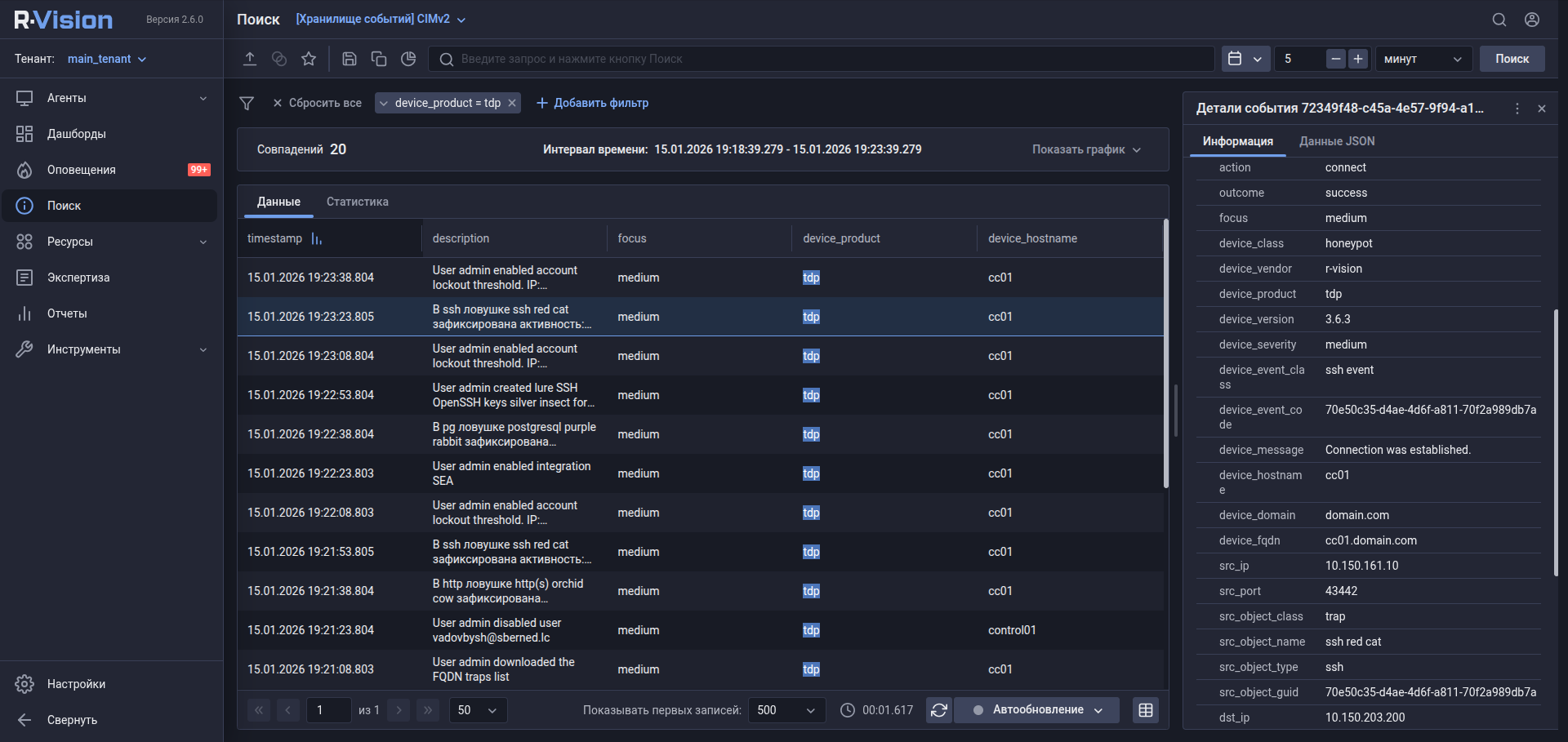Screen dimensions: 1568x742
Task: Click the export/upload icon in the toolbar
Action: pyautogui.click(x=250, y=59)
